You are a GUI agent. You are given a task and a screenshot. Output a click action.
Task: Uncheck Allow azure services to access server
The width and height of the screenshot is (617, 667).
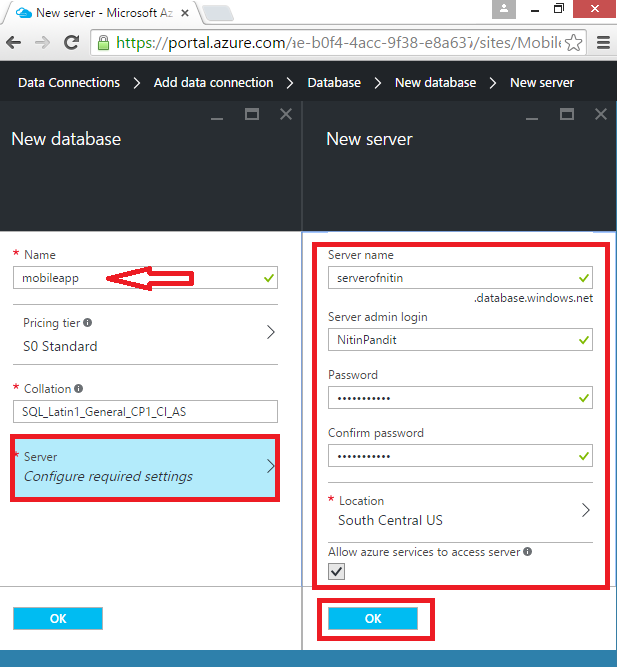point(337,571)
